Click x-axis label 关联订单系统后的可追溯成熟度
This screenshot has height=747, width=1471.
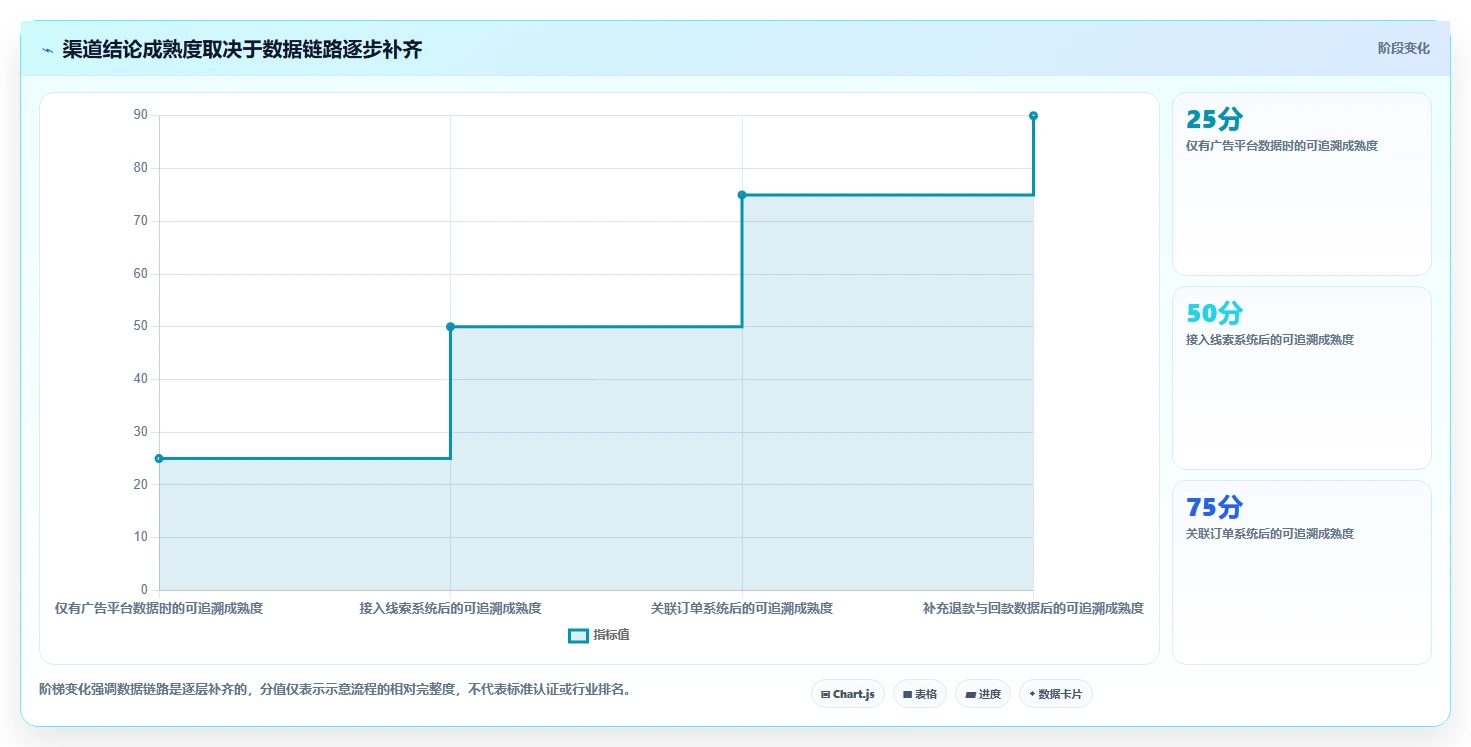pos(742,608)
